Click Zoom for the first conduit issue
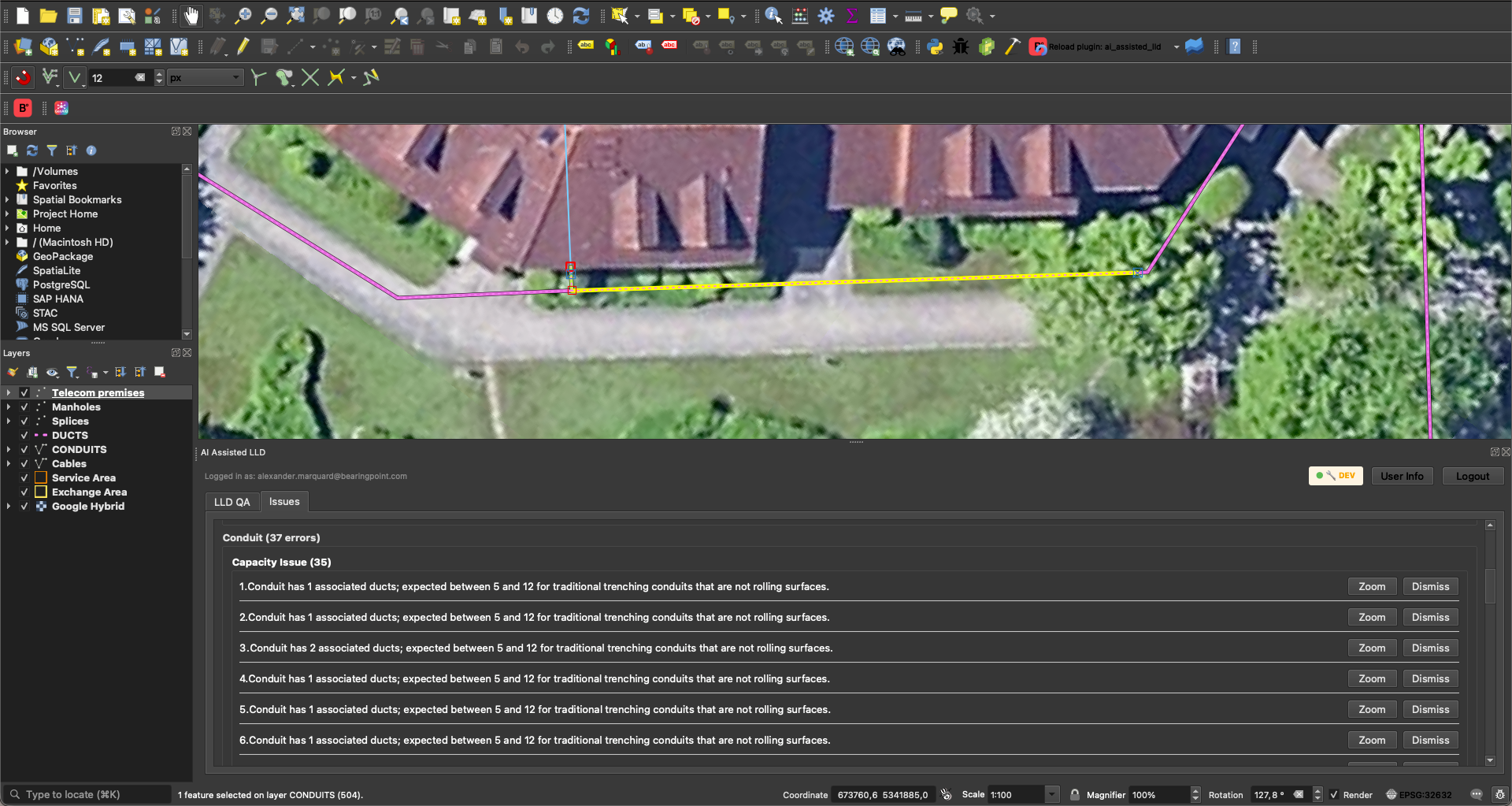1512x806 pixels. point(1371,587)
